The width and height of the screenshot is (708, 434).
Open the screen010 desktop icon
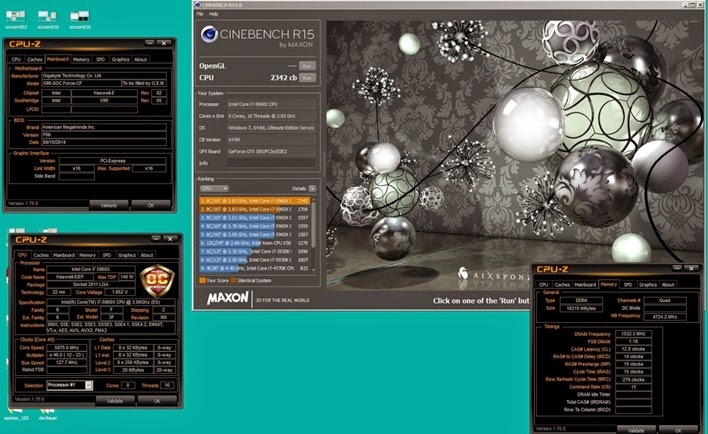click(48, 20)
